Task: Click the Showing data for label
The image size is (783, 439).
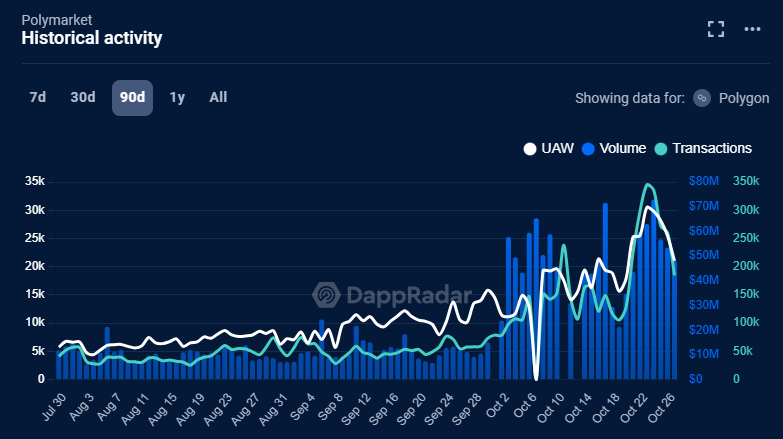Action: 630,98
